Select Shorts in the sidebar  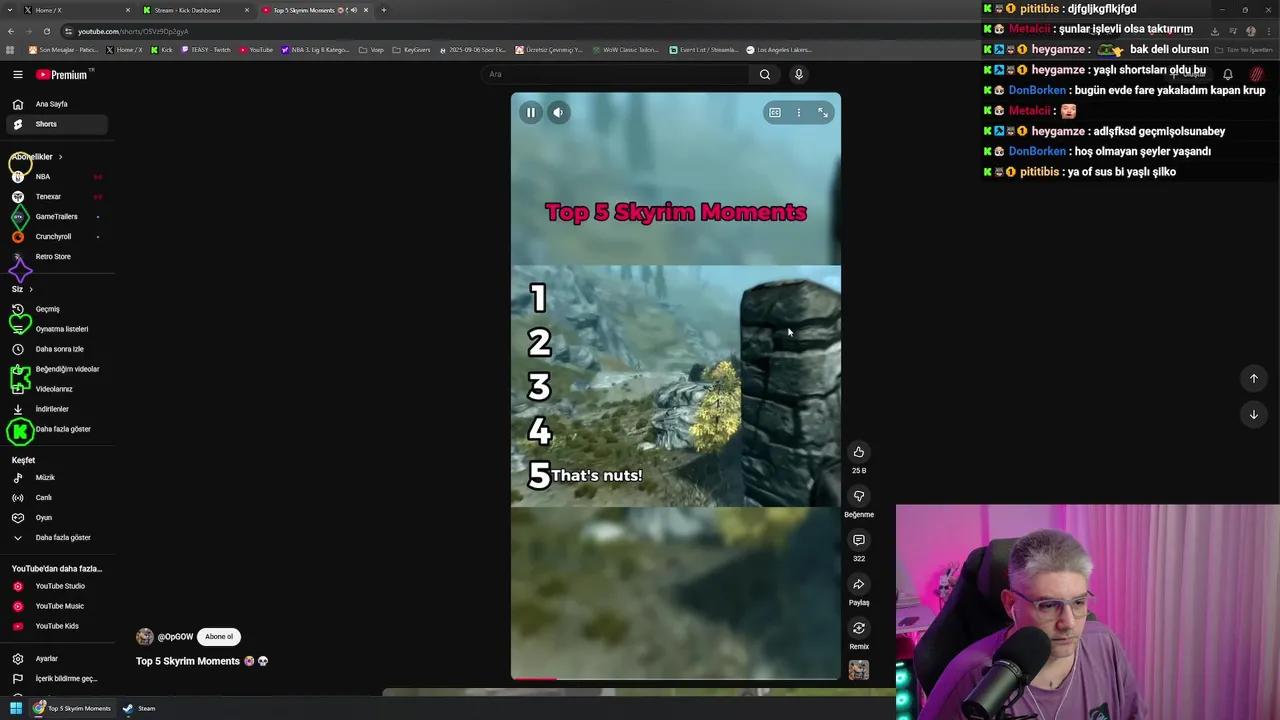click(x=57, y=124)
